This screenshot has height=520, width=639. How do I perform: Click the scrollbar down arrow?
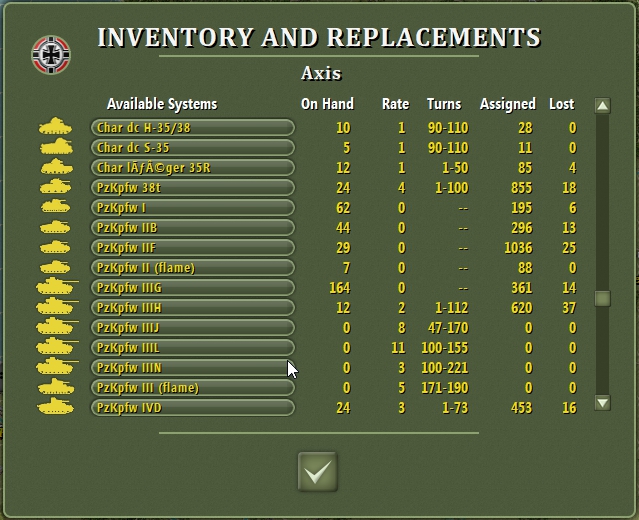603,403
